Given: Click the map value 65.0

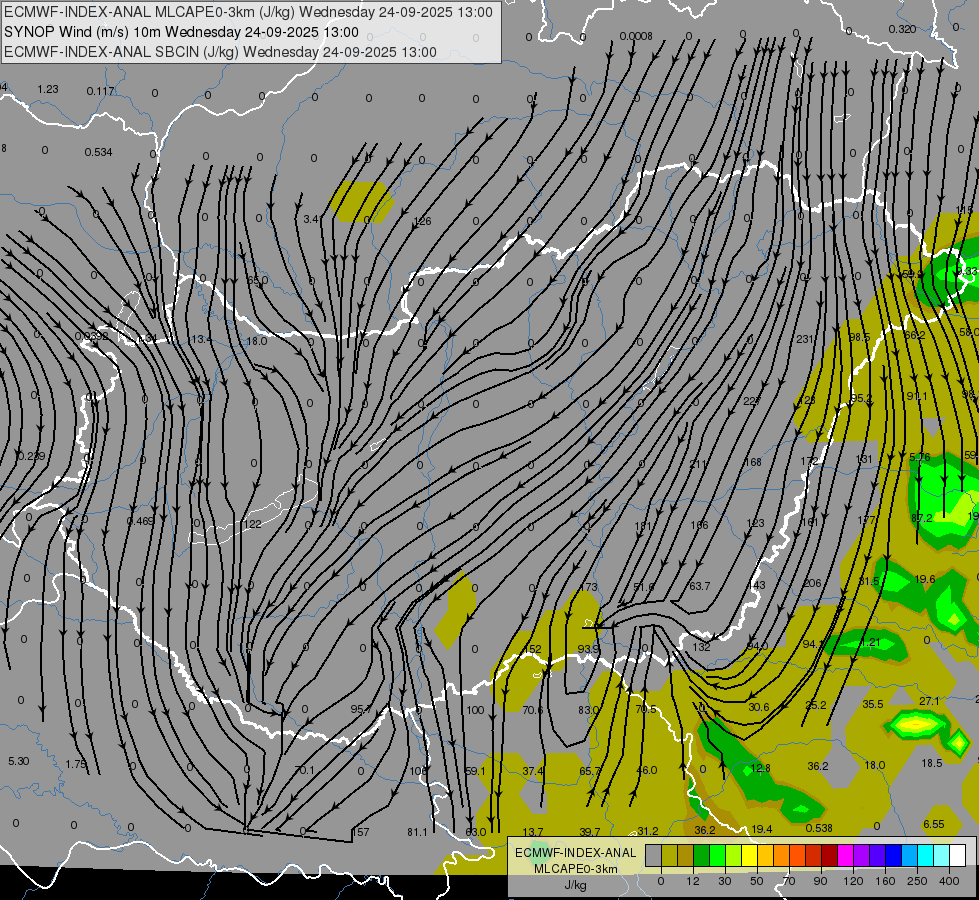Looking at the screenshot, I should coord(257,280).
